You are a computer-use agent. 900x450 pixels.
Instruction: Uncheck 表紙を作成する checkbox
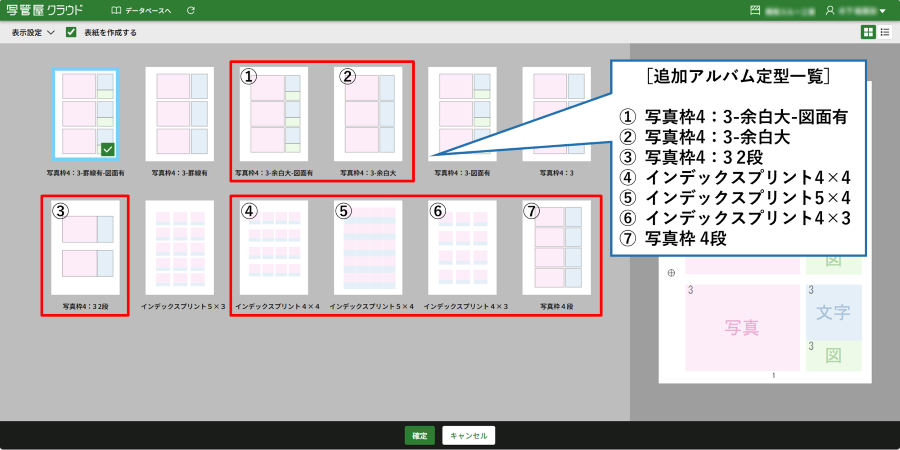tap(71, 32)
